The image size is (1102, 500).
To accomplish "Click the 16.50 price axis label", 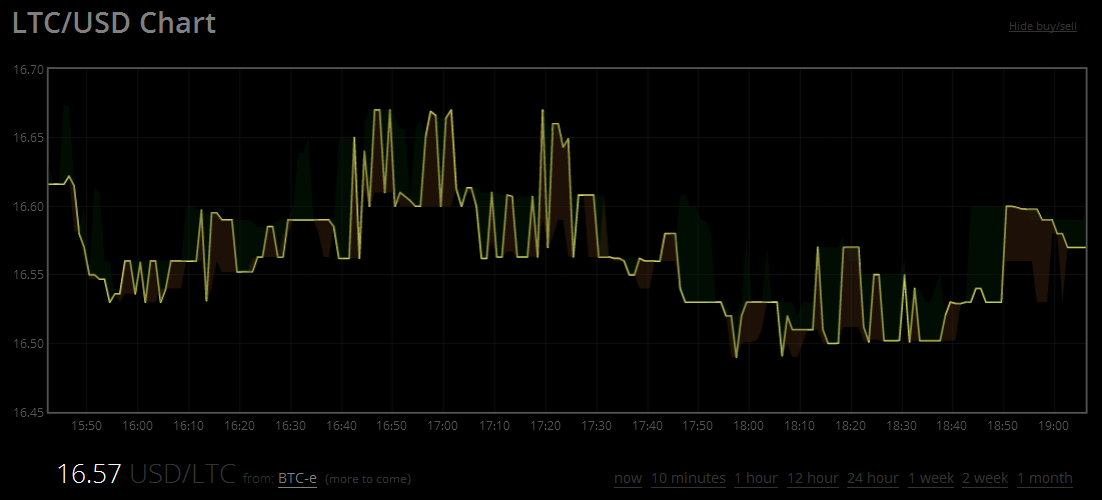I will tap(29, 343).
